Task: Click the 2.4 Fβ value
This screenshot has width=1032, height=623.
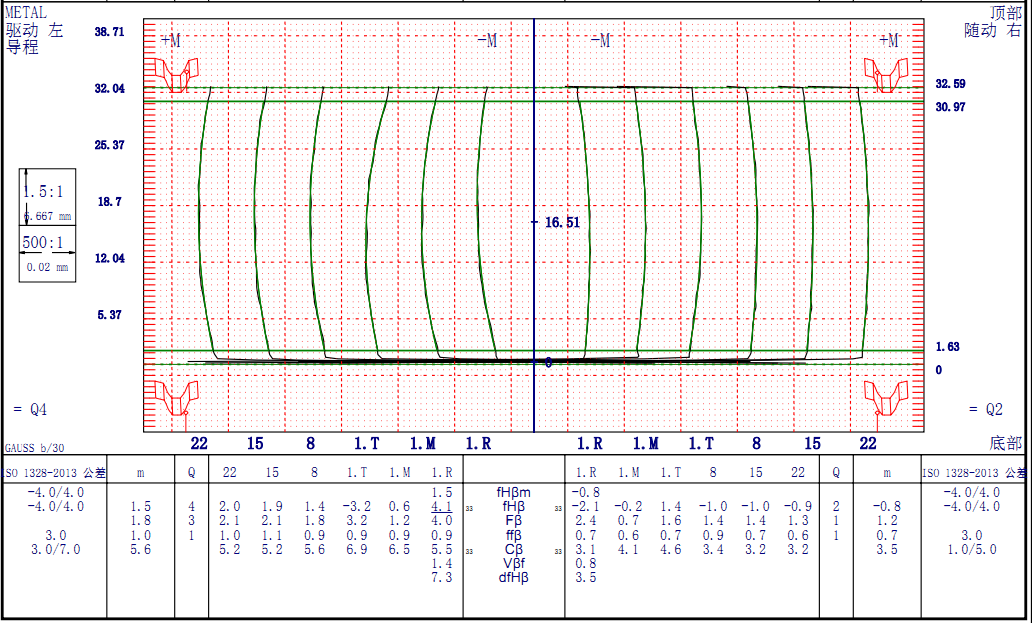Action: (x=586, y=521)
